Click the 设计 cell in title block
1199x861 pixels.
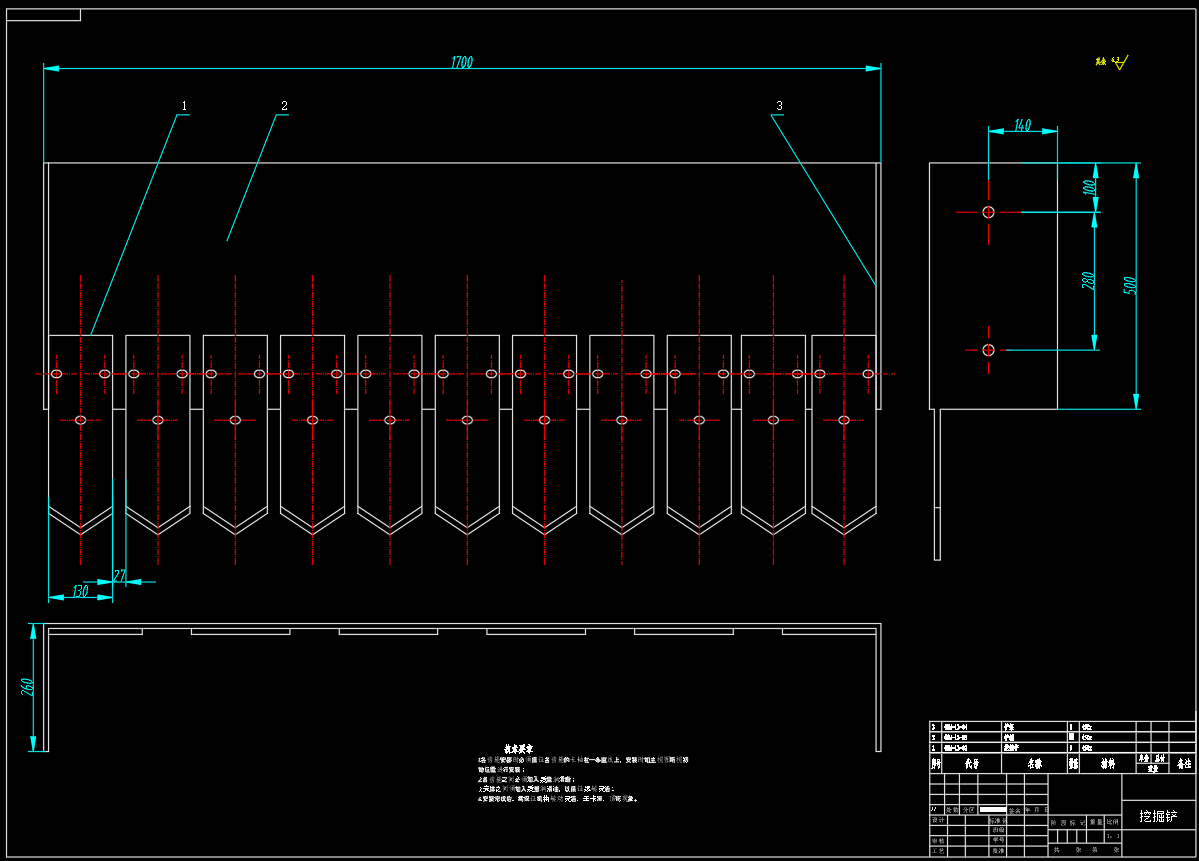[938, 820]
